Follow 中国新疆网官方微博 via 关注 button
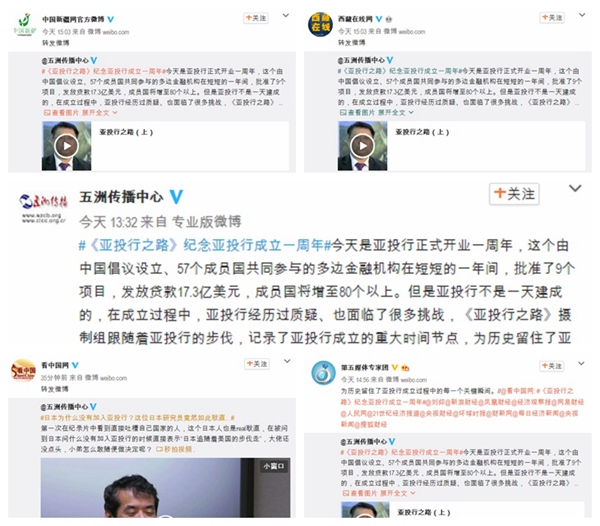 click(x=256, y=18)
